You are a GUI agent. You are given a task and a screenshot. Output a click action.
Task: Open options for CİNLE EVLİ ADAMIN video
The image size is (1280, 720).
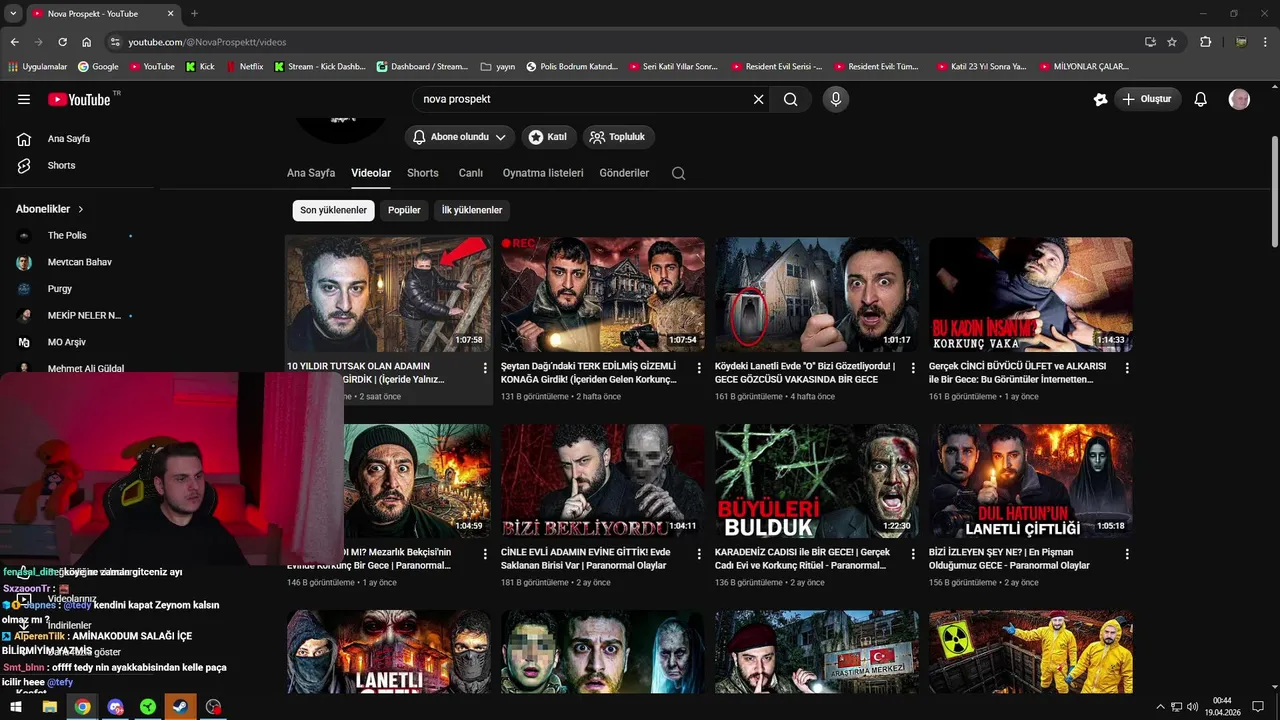click(x=699, y=554)
